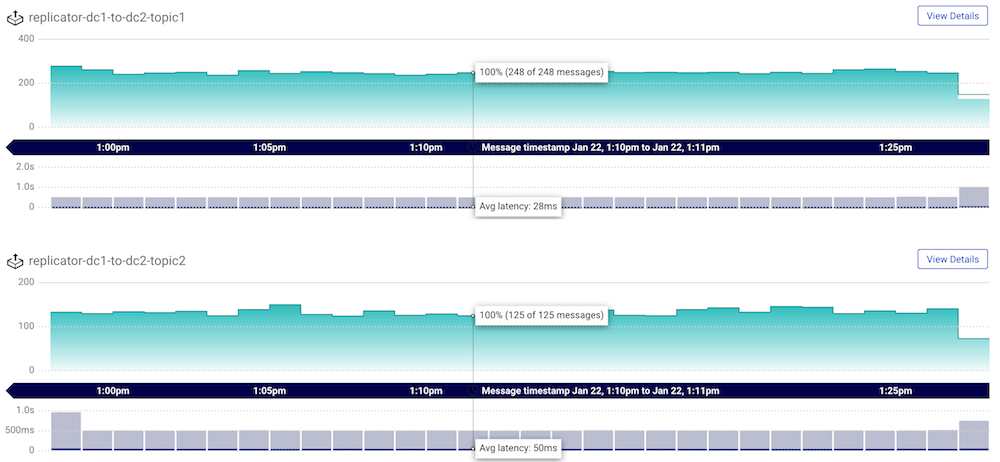Click the Message timestamp label on topic2's timeline
The width and height of the screenshot is (1000, 462).
point(600,391)
